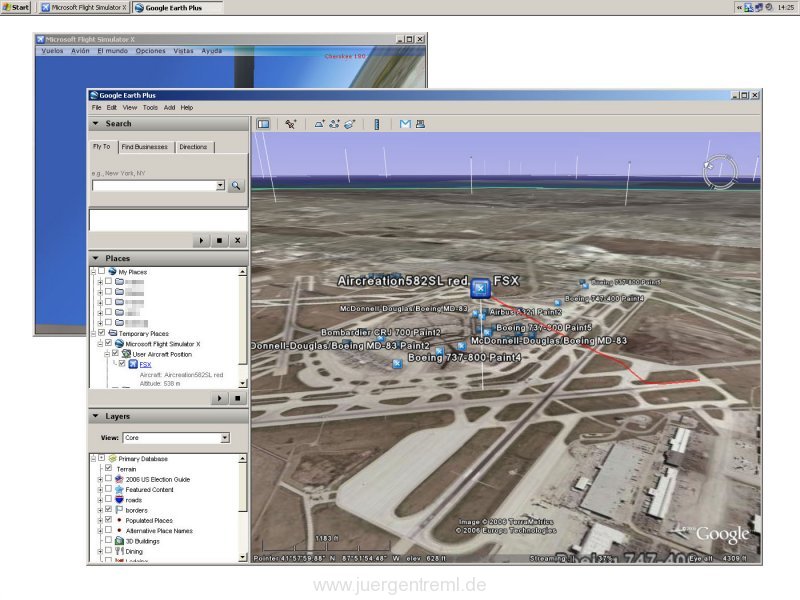Click the User Aircraft Position network icon
Screen dimensions: 800x600
tap(126, 354)
